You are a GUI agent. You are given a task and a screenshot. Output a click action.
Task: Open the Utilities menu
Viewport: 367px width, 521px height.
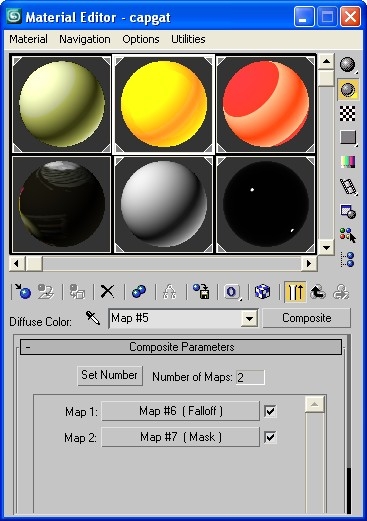click(x=188, y=39)
